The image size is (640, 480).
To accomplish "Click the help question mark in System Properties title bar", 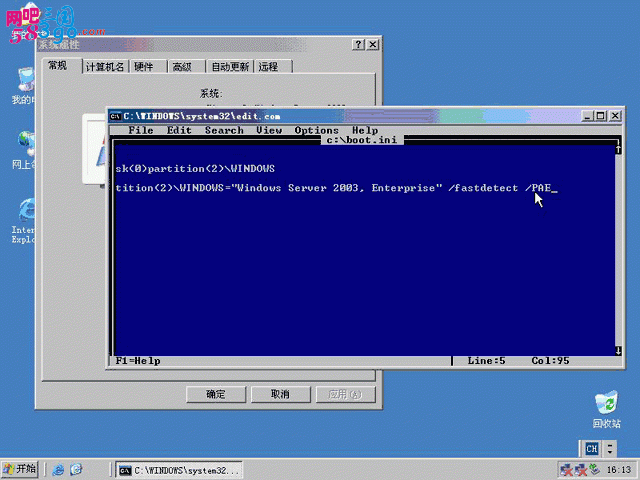I will 358,44.
